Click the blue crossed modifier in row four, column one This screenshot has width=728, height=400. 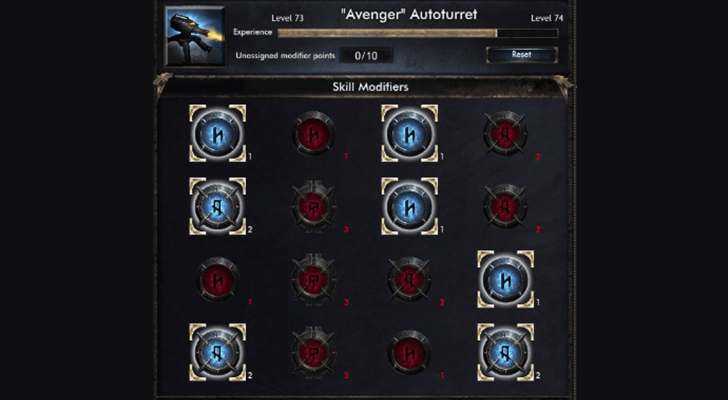(217, 352)
